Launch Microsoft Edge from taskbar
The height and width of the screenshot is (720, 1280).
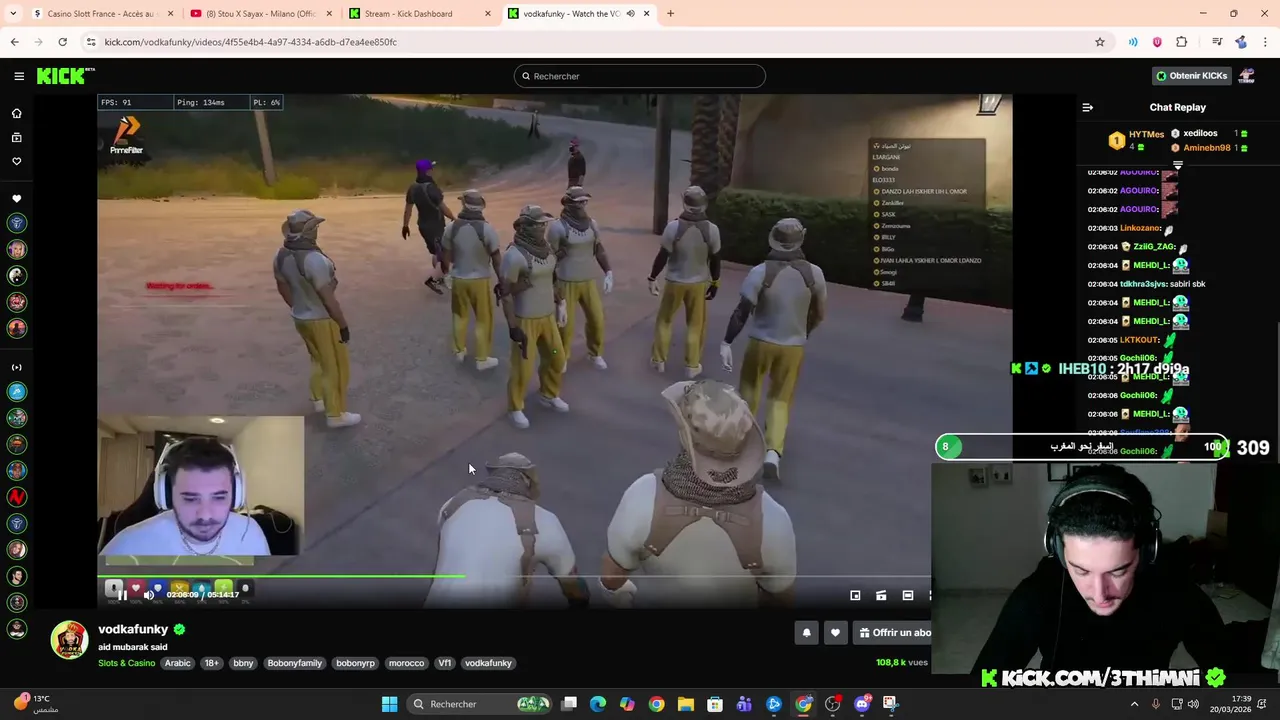point(598,704)
